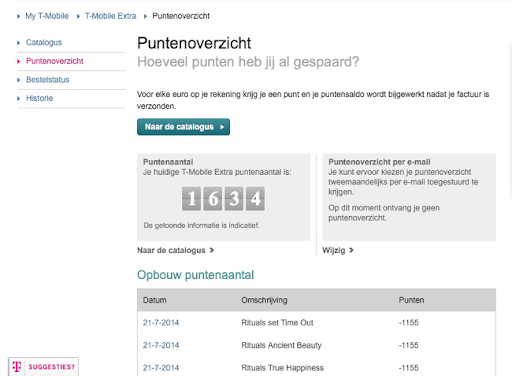The width and height of the screenshot is (512, 376).
Task: Click -1155 points for Rituals Ancient Beauty
Action: click(x=409, y=345)
